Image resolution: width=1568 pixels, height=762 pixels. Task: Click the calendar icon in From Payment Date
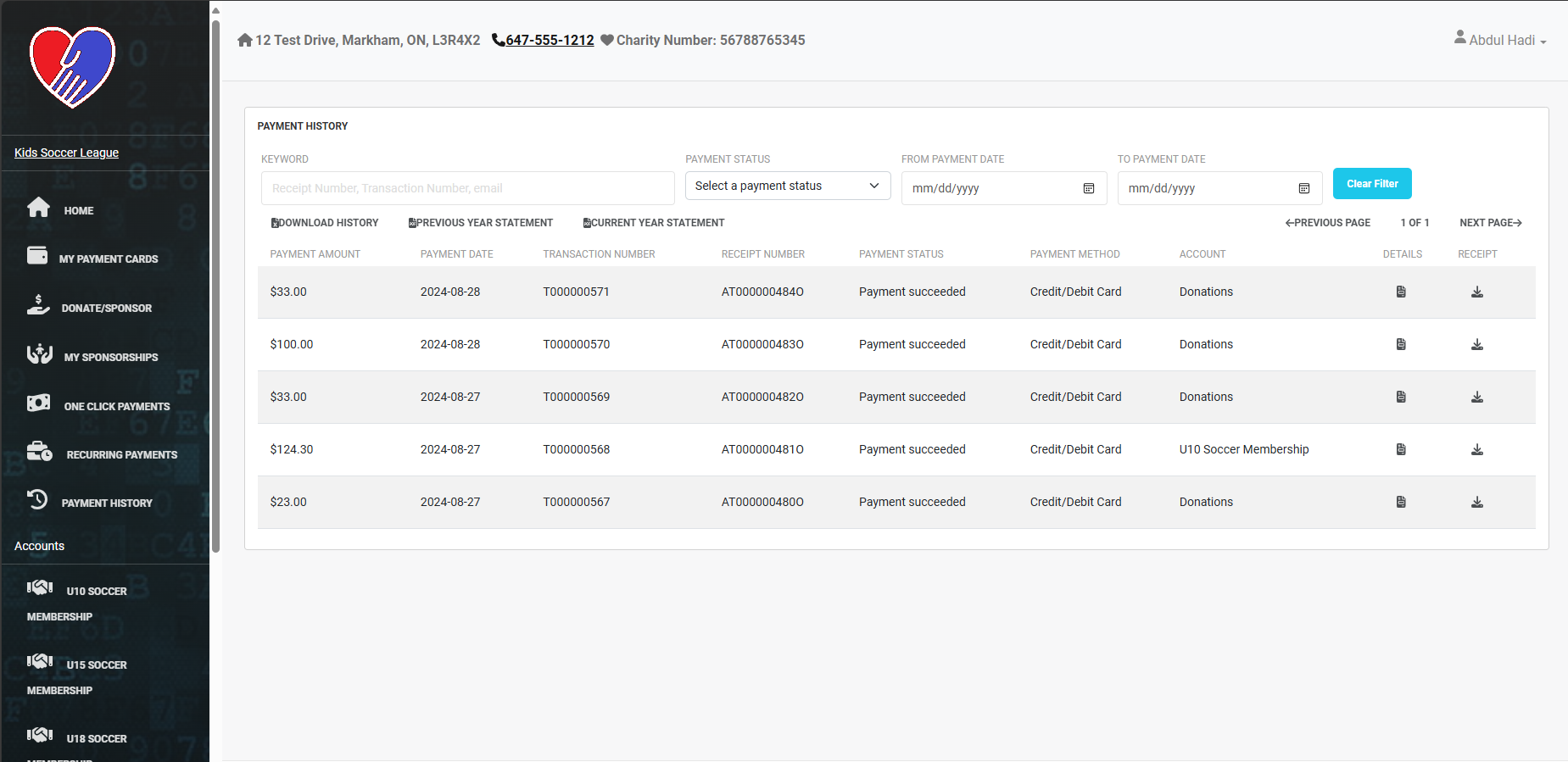click(x=1089, y=188)
